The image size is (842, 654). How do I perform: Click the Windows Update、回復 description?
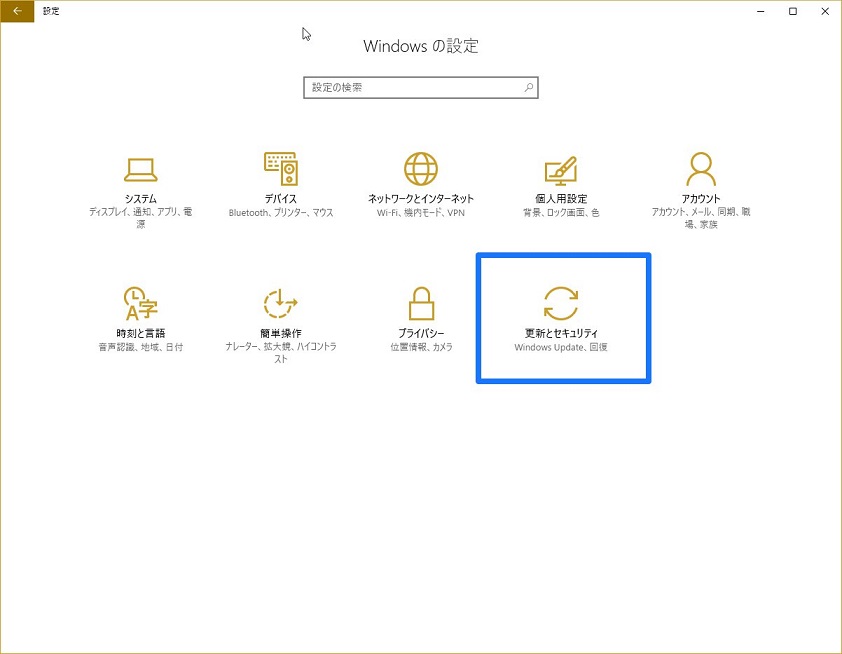click(561, 347)
